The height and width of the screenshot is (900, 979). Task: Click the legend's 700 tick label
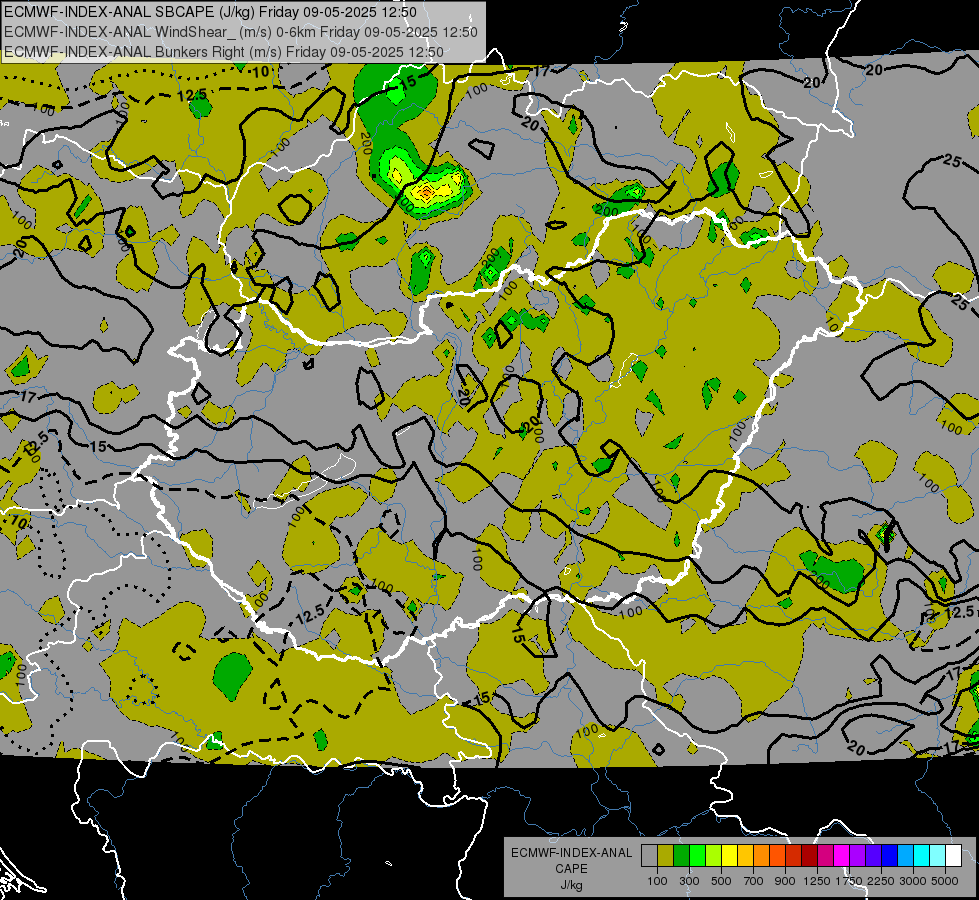754,881
